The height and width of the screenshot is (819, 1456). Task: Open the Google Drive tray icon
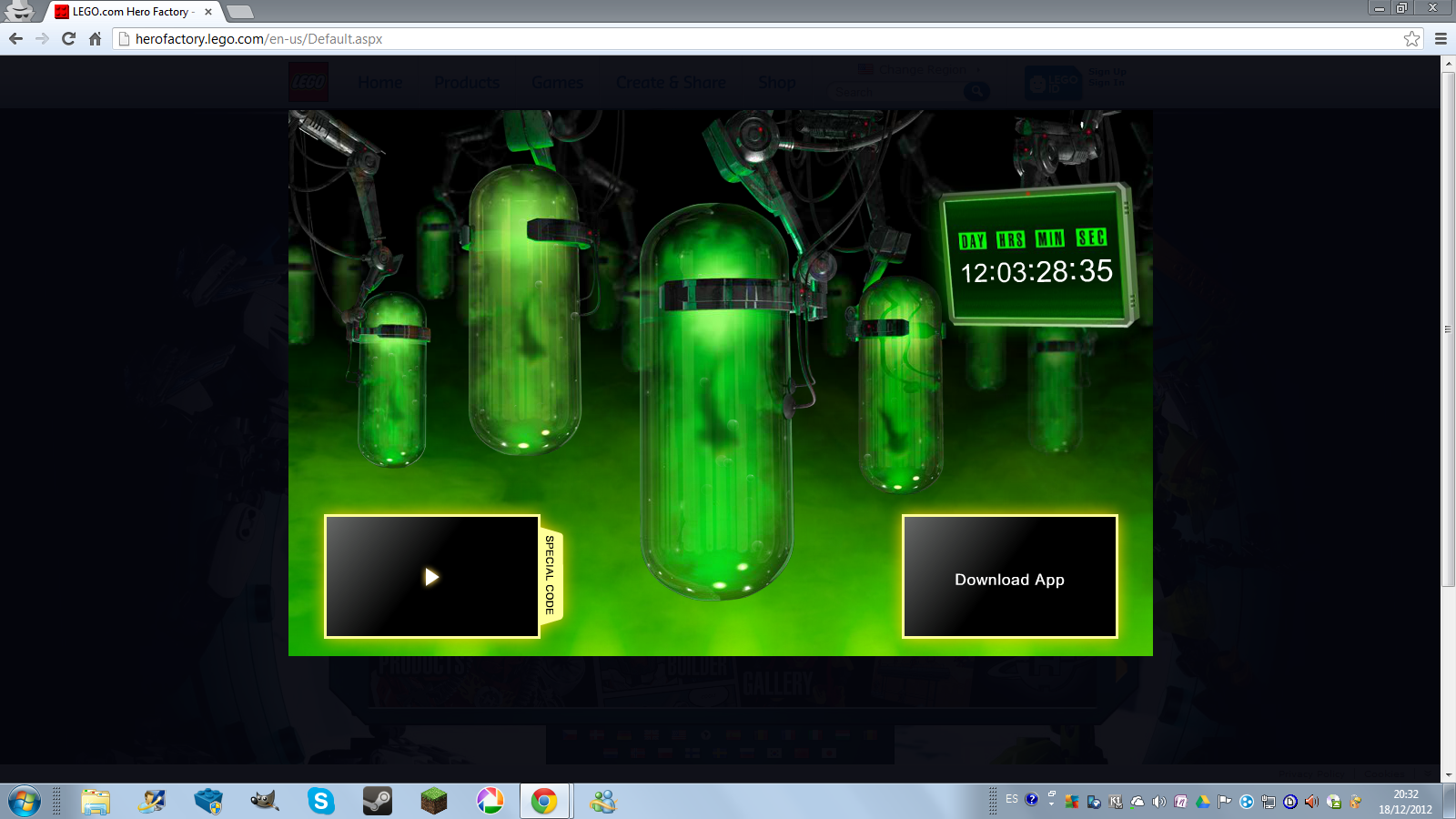click(x=1203, y=802)
